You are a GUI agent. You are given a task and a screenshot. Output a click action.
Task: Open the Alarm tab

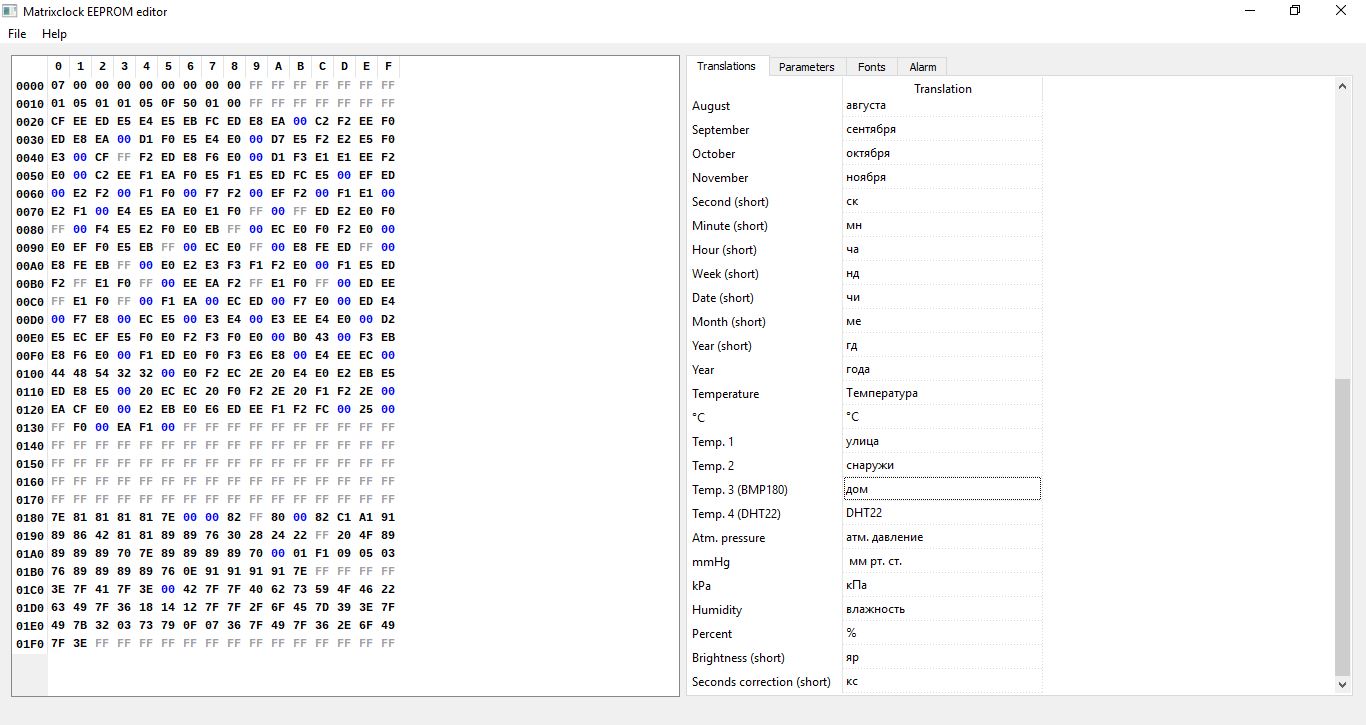pyautogui.click(x=922, y=67)
